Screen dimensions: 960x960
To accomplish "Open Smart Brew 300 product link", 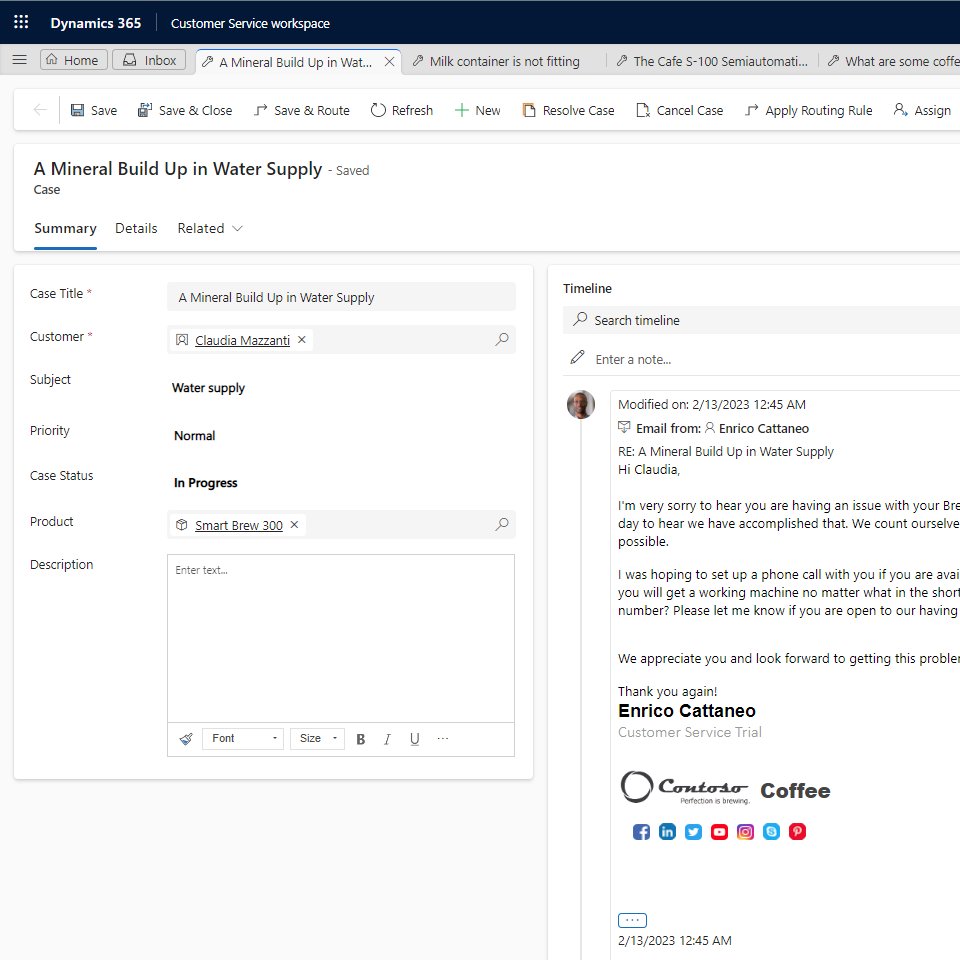I will click(x=239, y=525).
